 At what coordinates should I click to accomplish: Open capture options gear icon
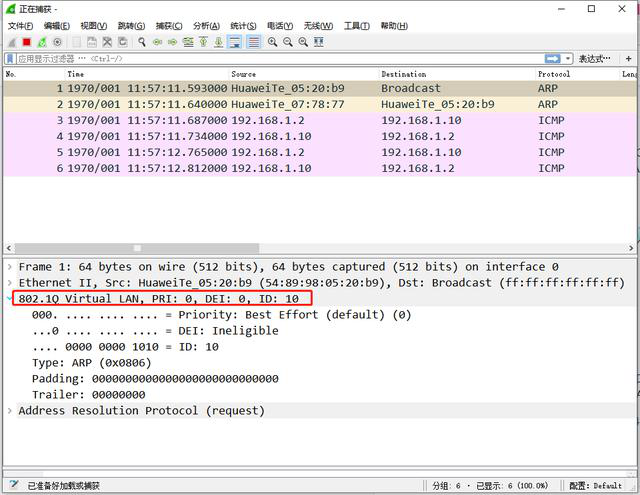57,42
